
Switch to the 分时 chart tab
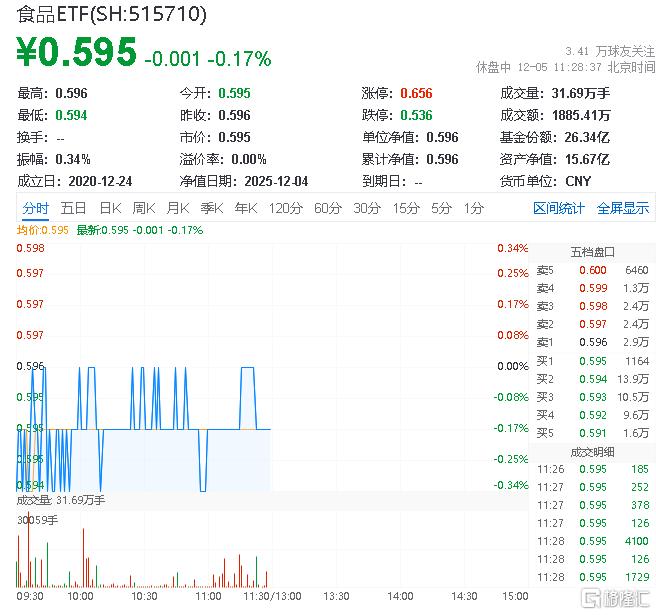(x=35, y=208)
